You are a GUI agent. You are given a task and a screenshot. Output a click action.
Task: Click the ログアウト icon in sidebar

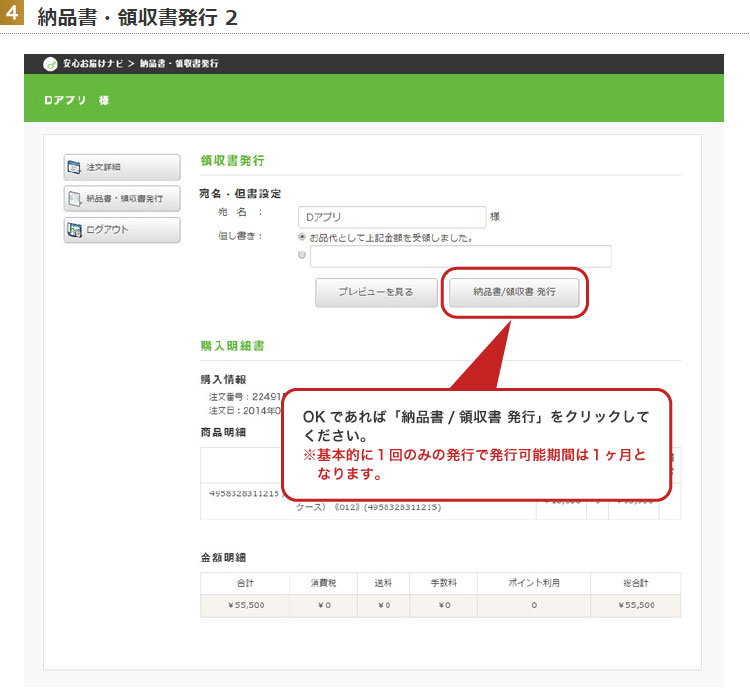pyautogui.click(x=74, y=230)
